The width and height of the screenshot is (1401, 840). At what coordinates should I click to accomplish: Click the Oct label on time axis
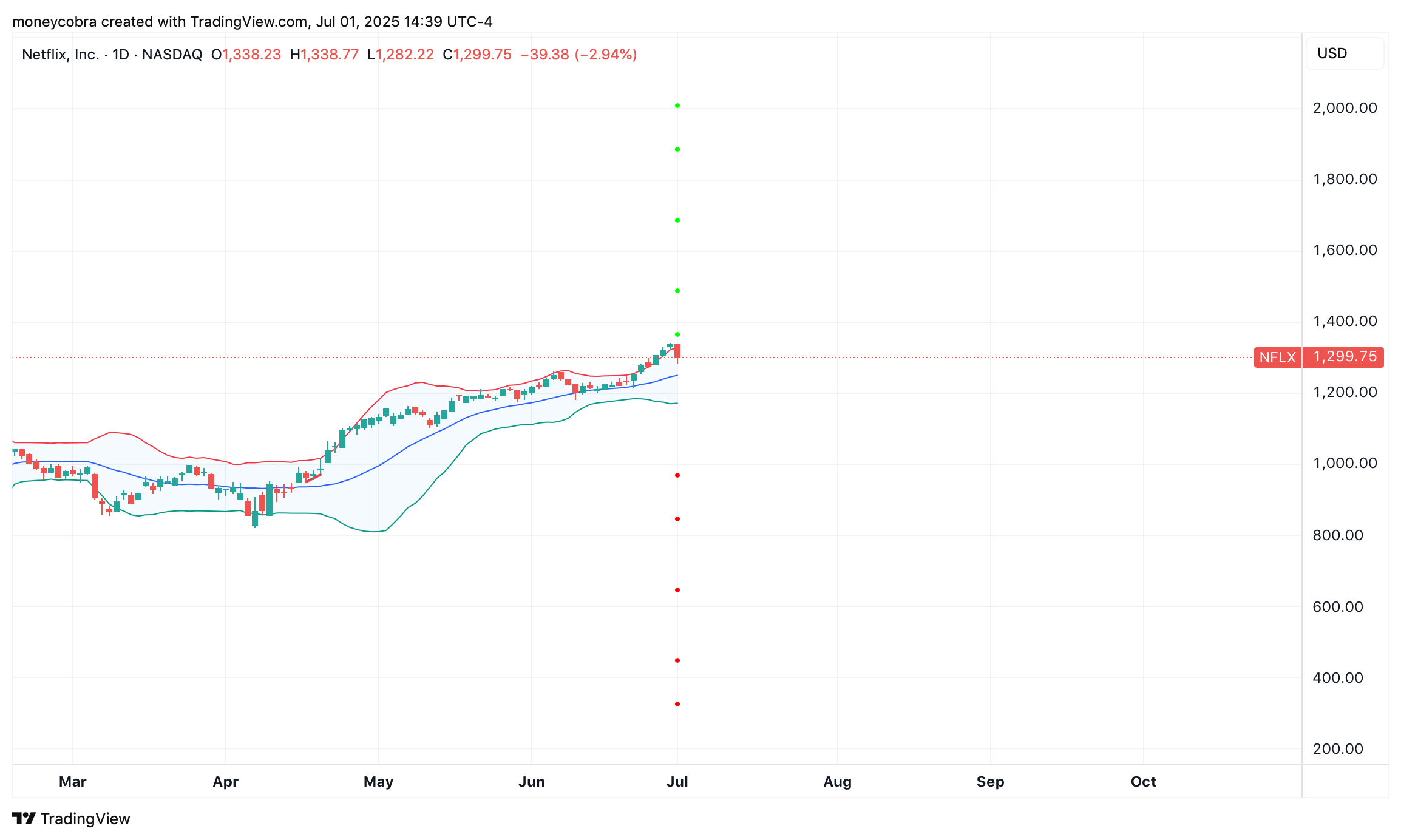[x=1143, y=782]
